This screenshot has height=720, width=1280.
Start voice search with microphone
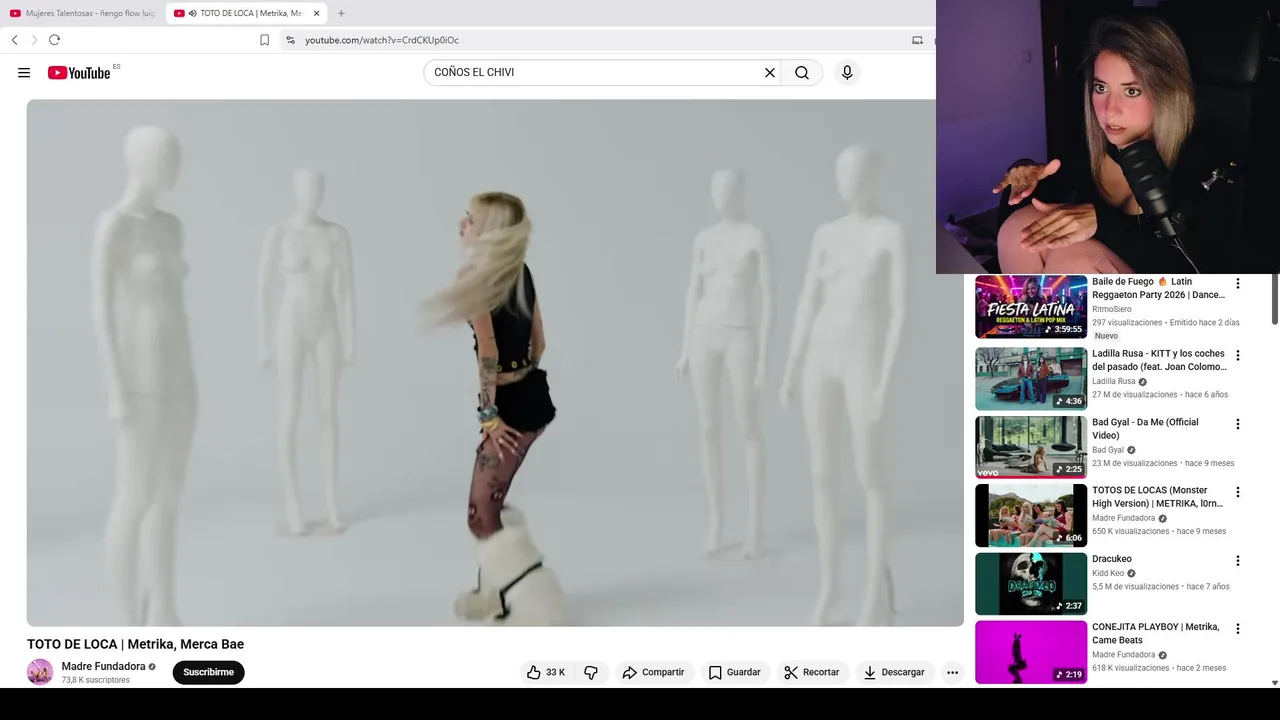[x=847, y=72]
